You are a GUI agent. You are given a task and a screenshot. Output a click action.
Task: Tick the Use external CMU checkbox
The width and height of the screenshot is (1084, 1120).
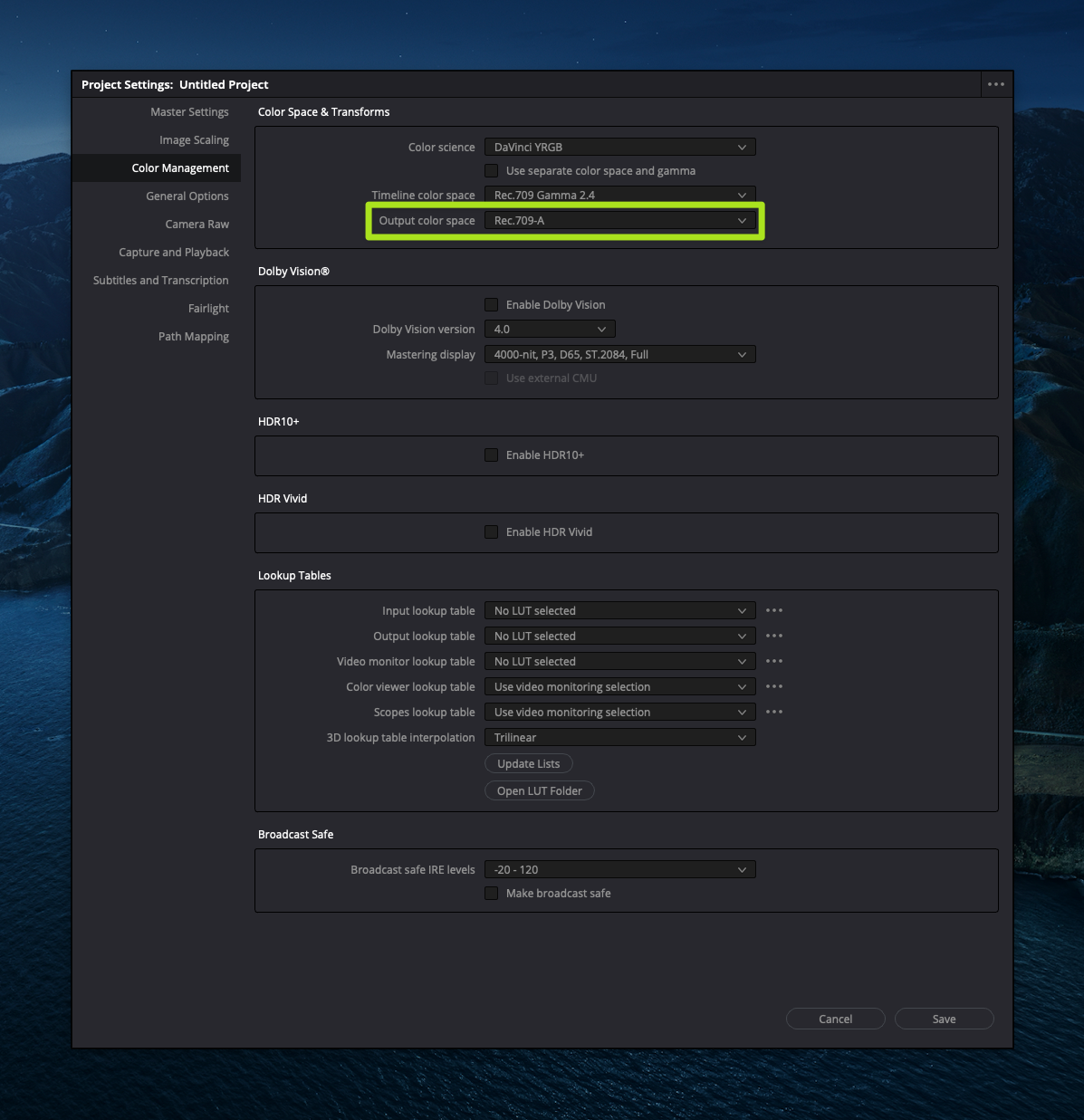[x=491, y=378]
